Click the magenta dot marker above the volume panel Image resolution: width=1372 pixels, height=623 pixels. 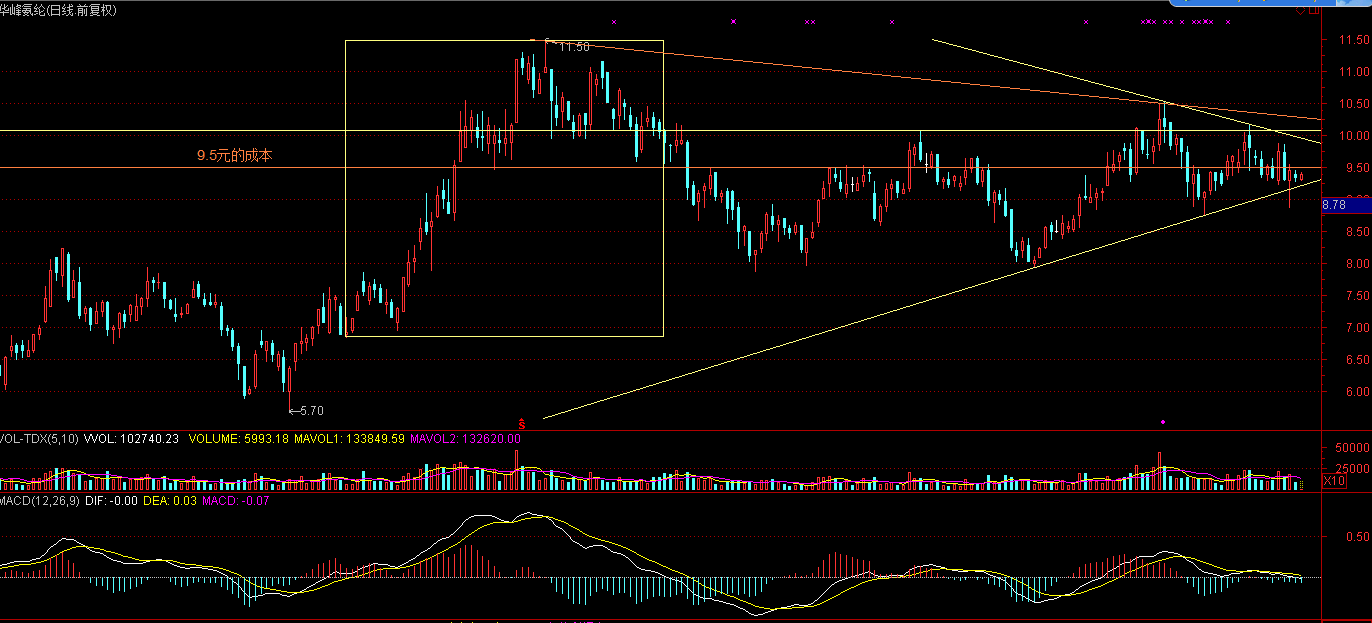1163,422
